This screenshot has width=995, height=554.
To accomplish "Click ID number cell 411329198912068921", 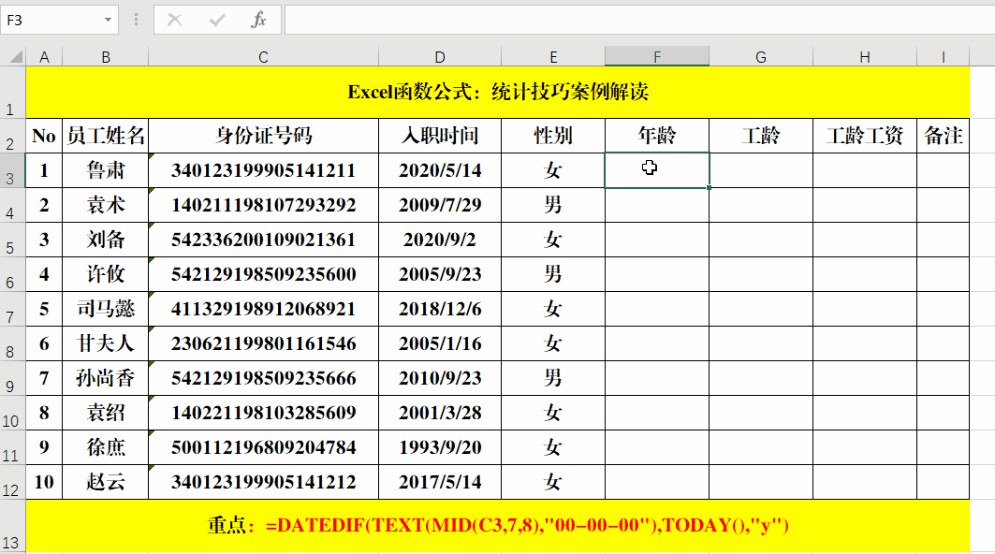I will 263,309.
